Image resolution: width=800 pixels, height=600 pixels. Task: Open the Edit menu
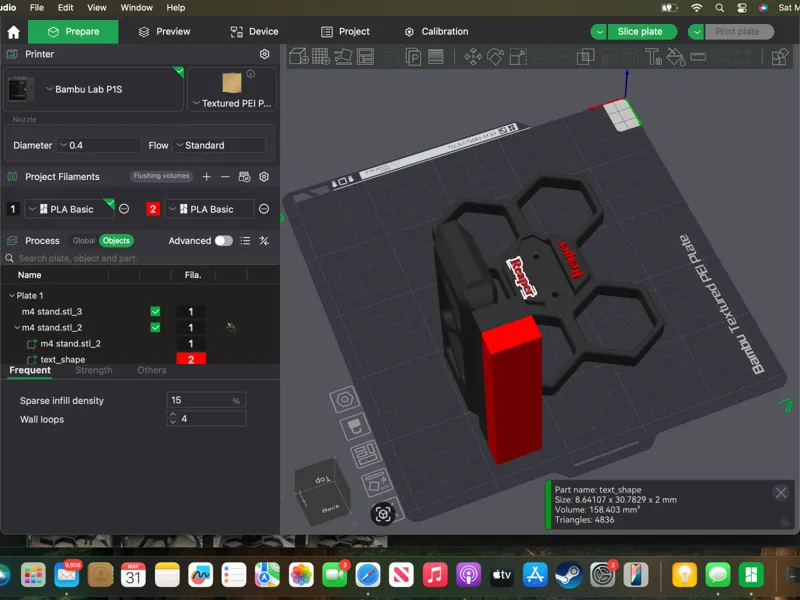pos(65,8)
